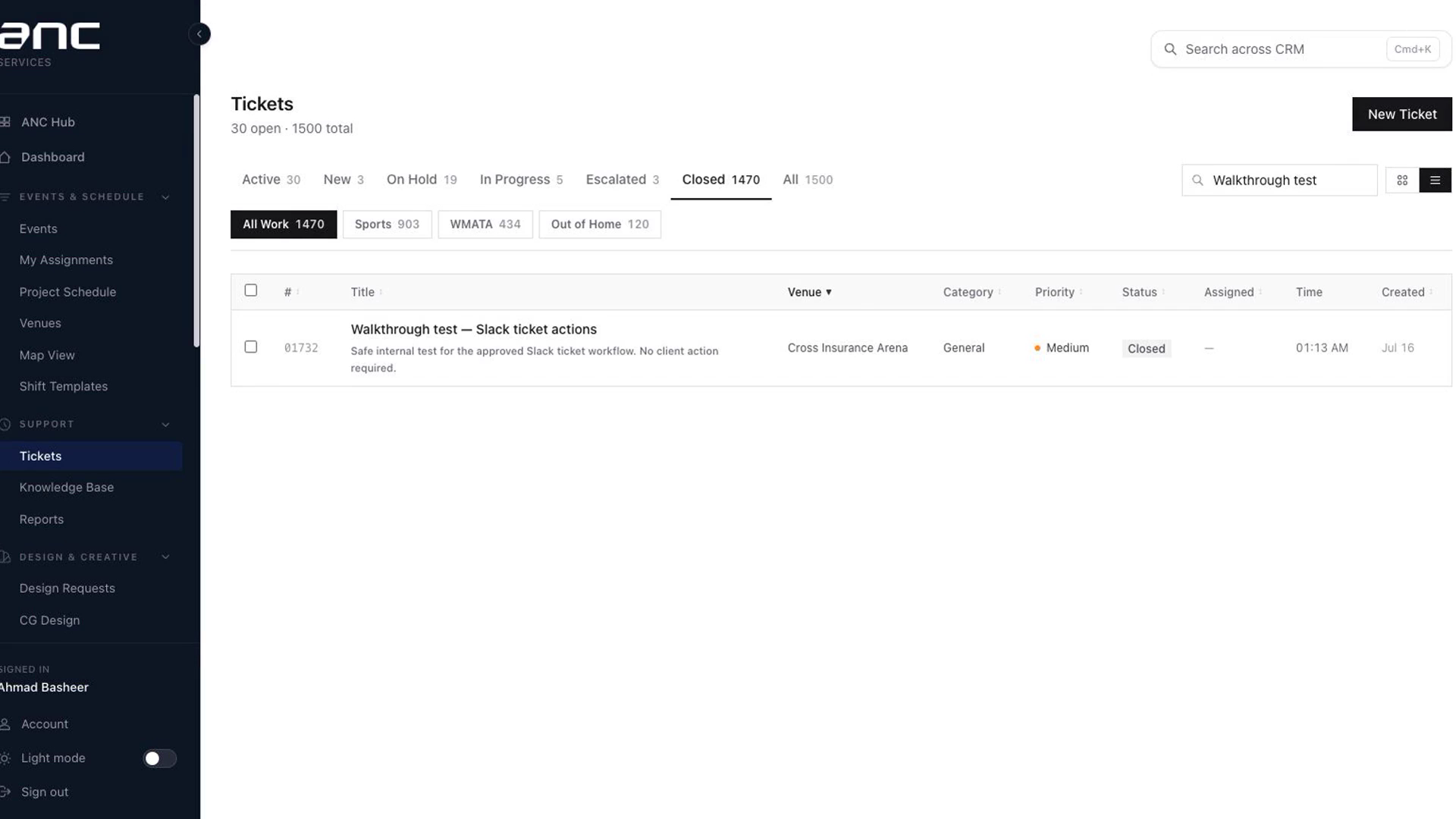Open Account settings
The height and width of the screenshot is (819, 1456).
(x=44, y=724)
